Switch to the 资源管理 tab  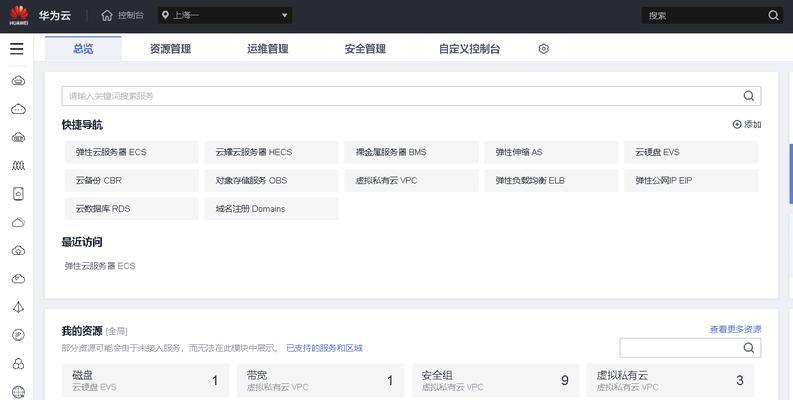pyautogui.click(x=170, y=49)
